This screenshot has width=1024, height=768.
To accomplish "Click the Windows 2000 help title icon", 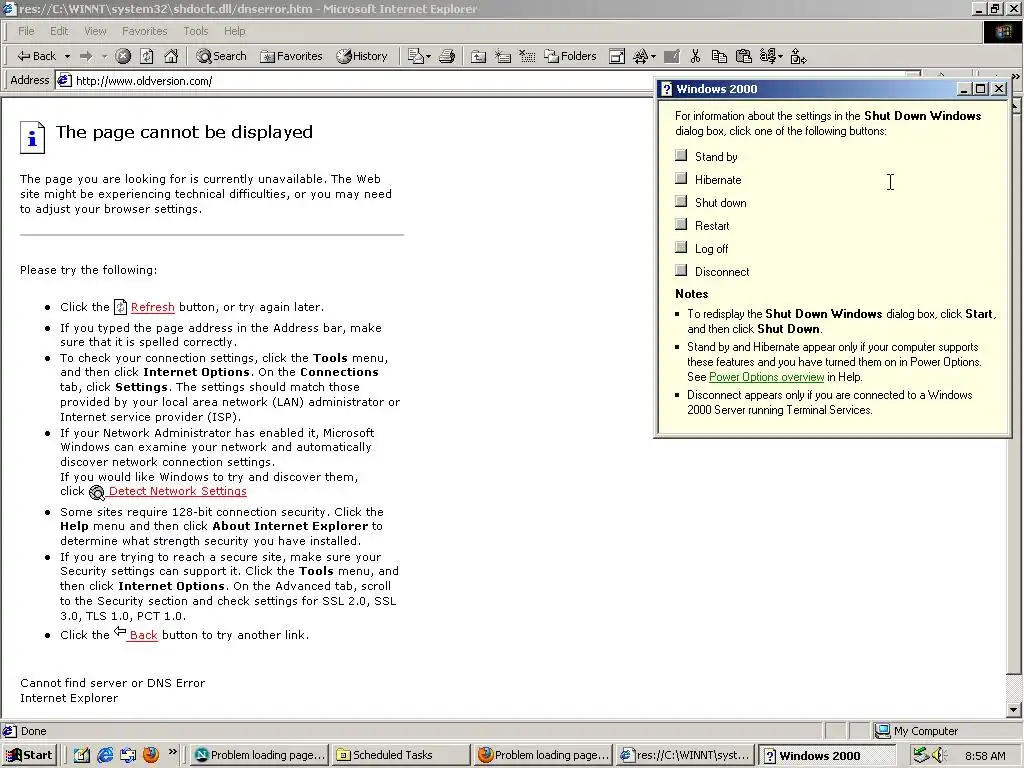I will pyautogui.click(x=666, y=89).
